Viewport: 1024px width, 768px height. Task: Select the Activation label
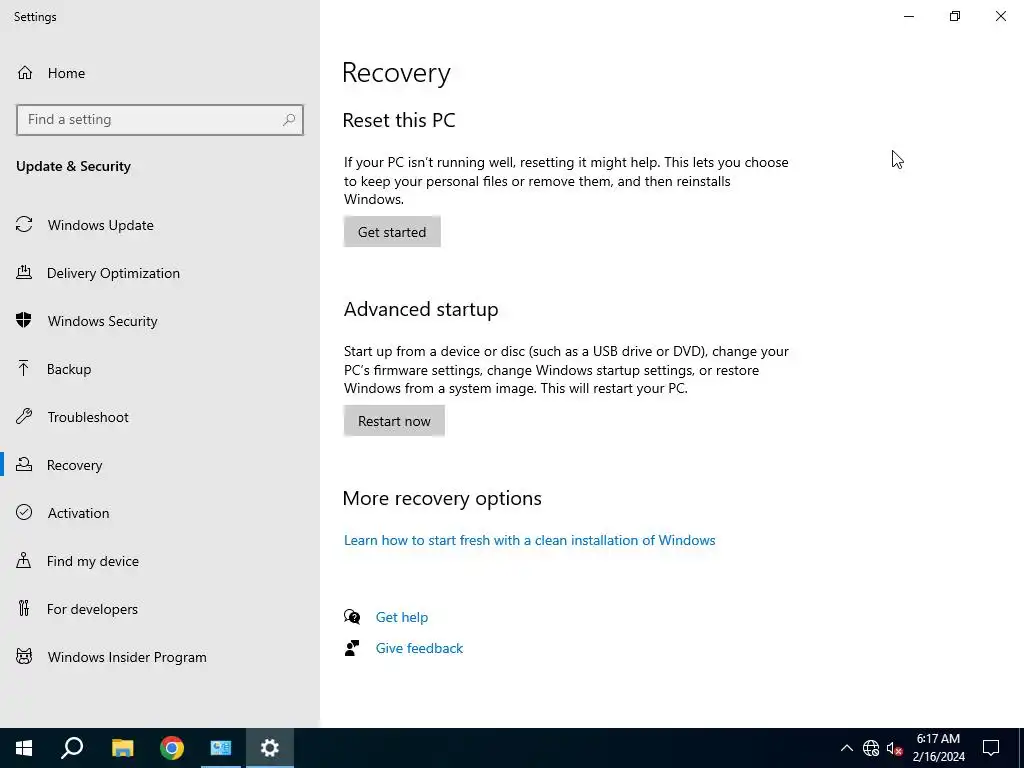(x=78, y=513)
